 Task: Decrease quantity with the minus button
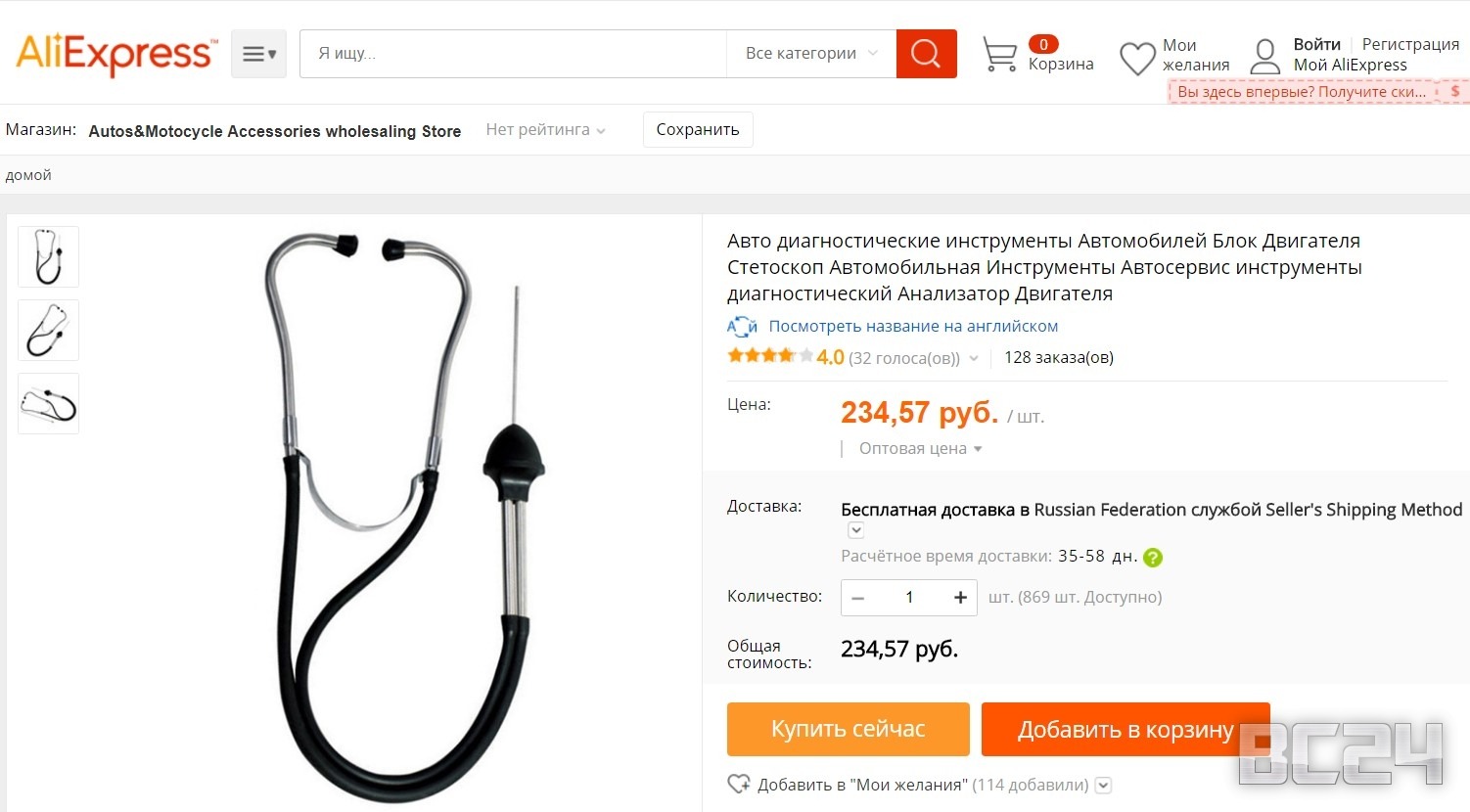(x=858, y=598)
